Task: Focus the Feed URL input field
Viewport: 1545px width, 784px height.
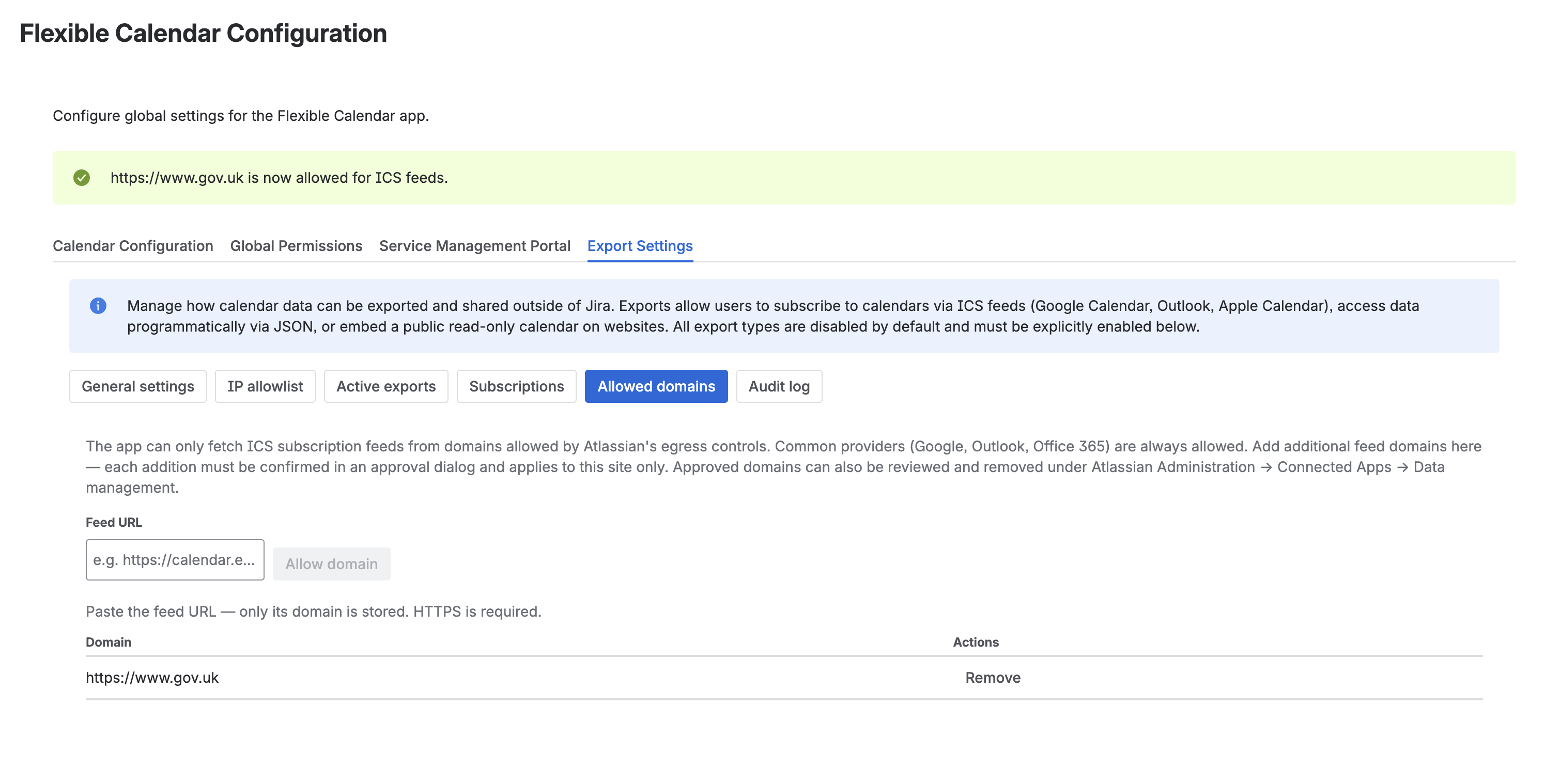Action: click(175, 560)
